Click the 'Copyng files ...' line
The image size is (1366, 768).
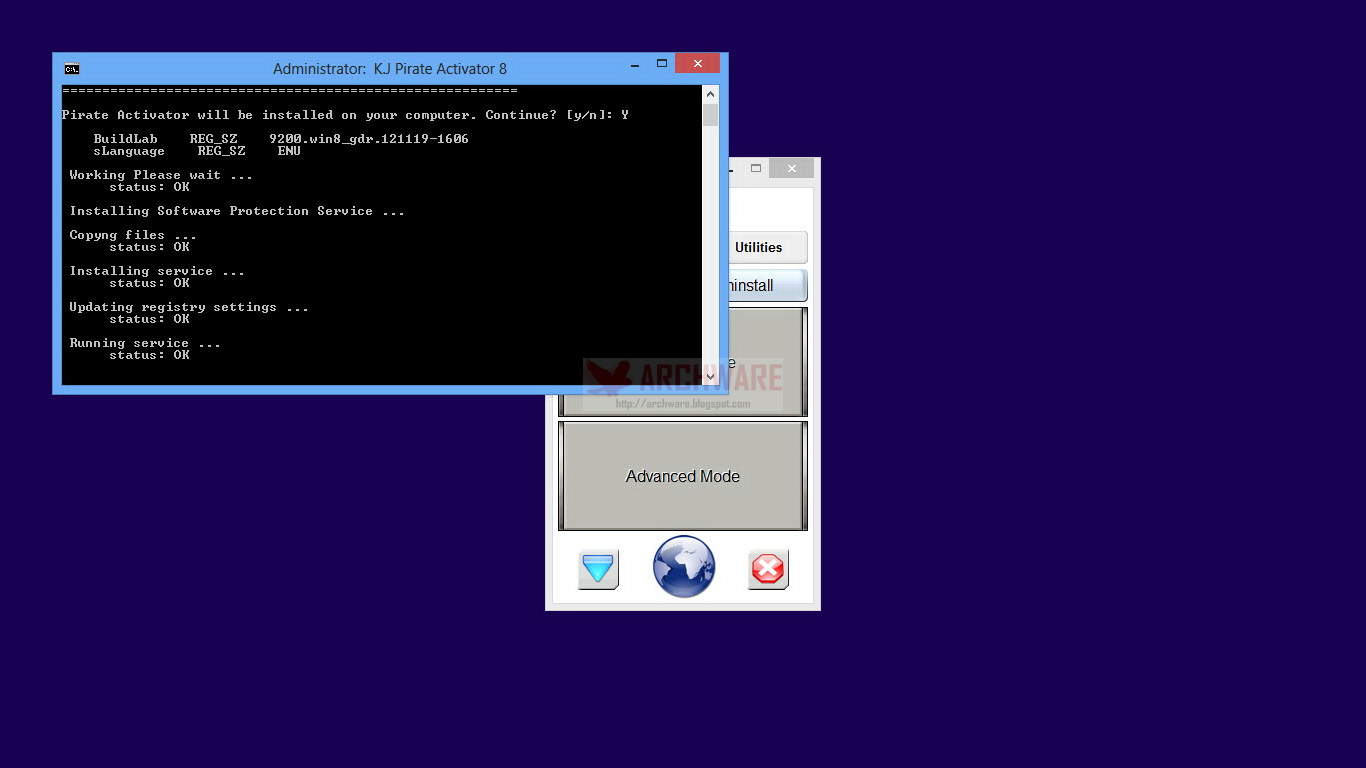[x=133, y=235]
